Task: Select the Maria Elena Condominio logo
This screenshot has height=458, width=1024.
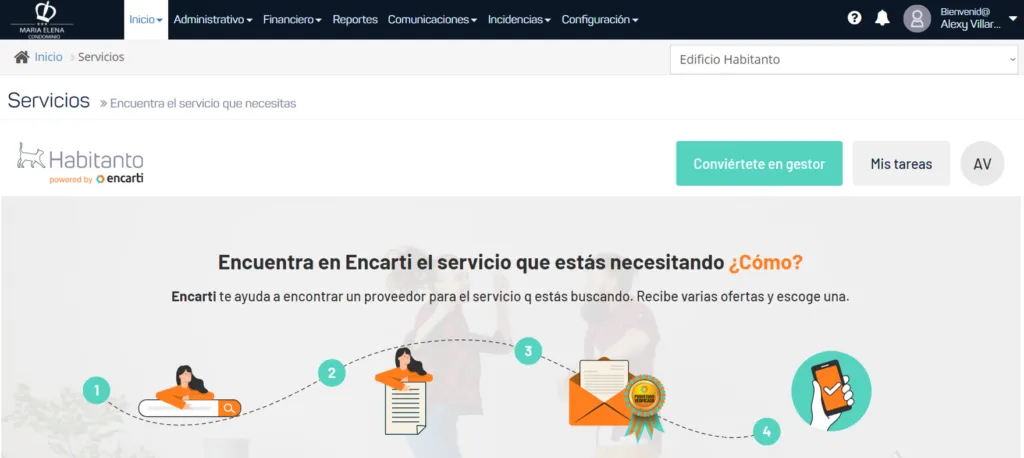Action: 44,20
